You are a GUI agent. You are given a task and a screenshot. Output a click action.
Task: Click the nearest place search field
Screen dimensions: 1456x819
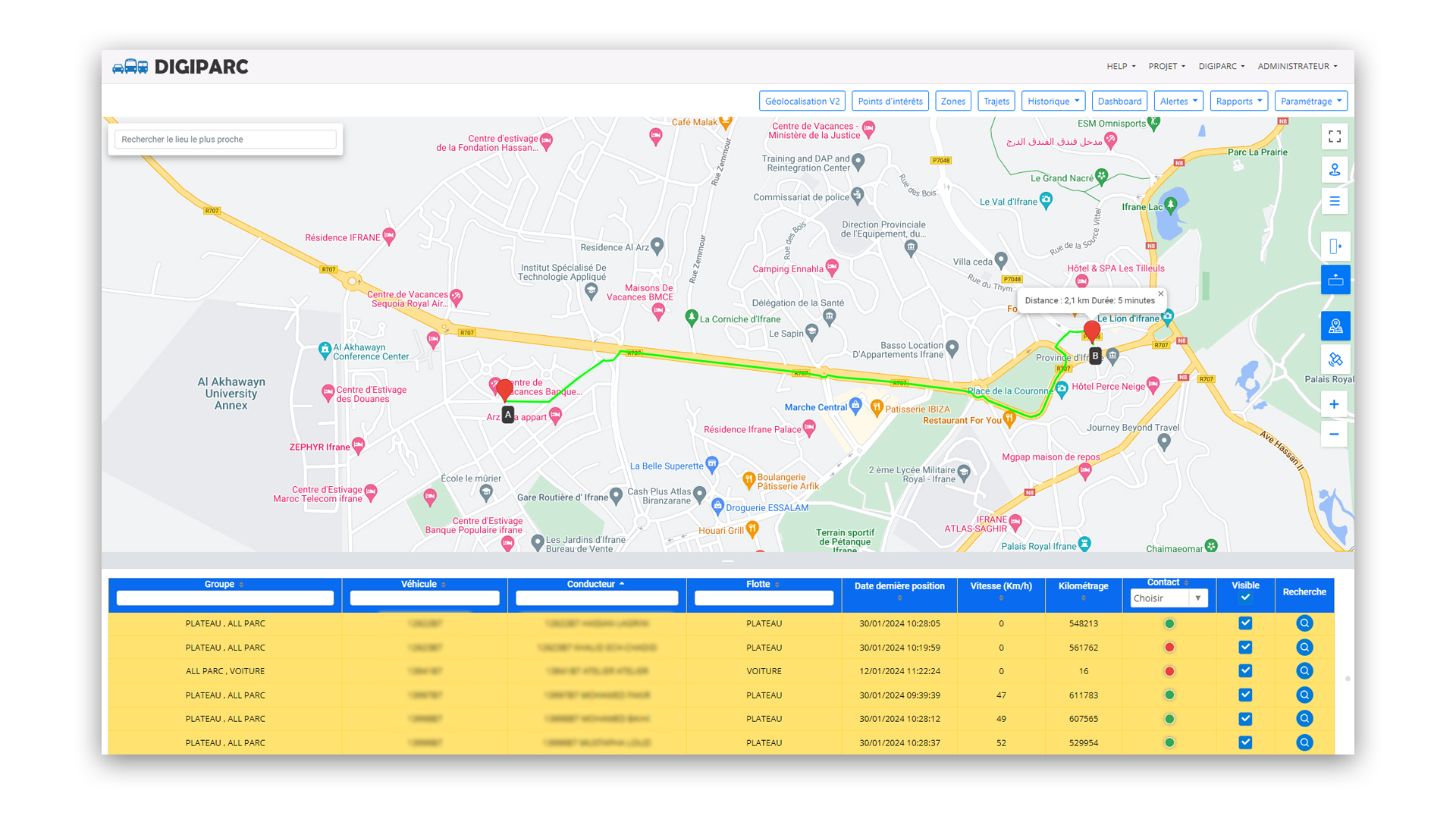point(225,140)
